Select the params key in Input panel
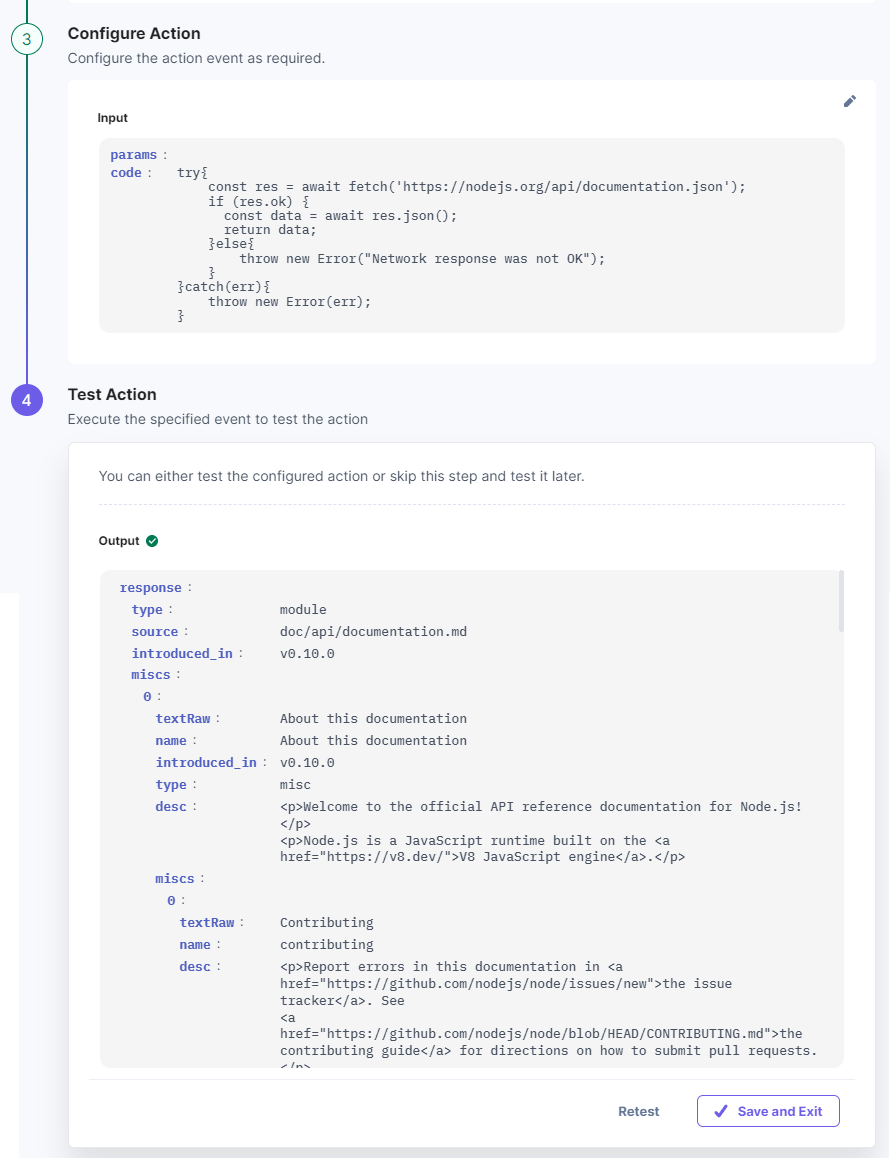Viewport: 890px width, 1158px height. pos(131,155)
